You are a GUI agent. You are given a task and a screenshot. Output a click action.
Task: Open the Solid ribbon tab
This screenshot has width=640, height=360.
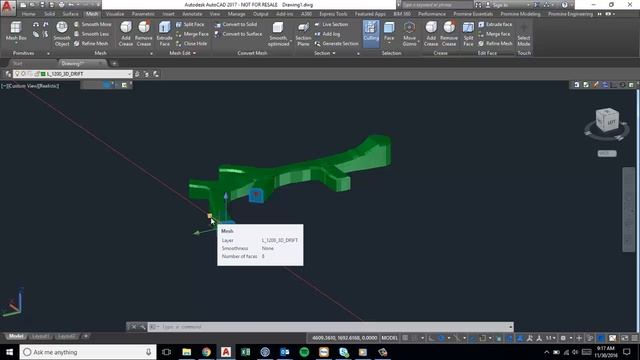tap(49, 14)
